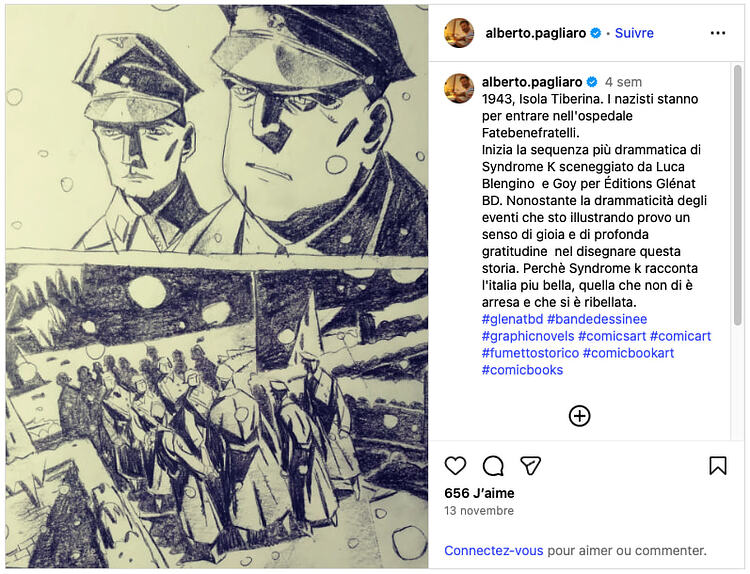Save the post with the bookmark icon
The height and width of the screenshot is (574, 750).
[717, 465]
